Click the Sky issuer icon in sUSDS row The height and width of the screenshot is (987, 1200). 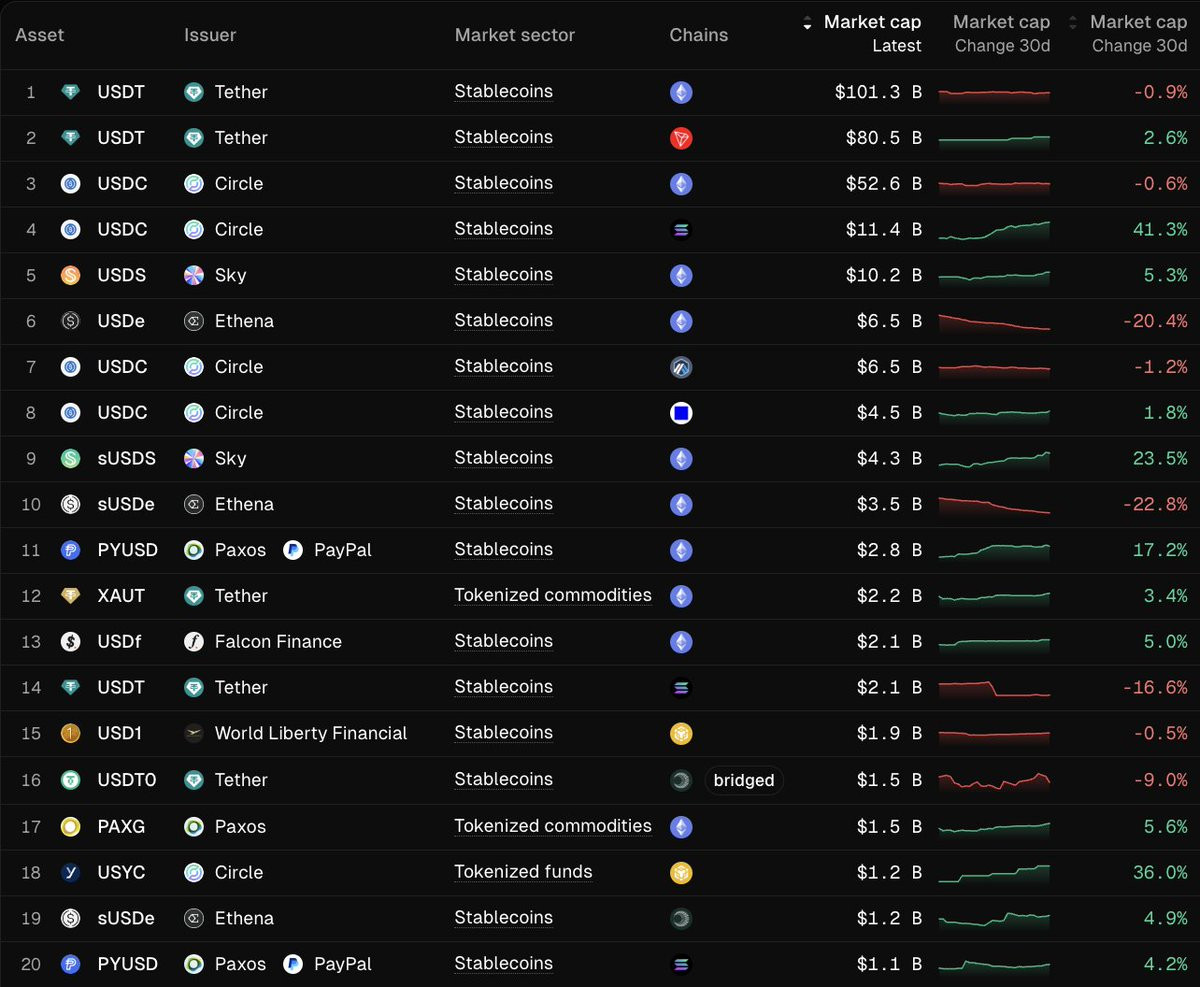[x=194, y=459]
